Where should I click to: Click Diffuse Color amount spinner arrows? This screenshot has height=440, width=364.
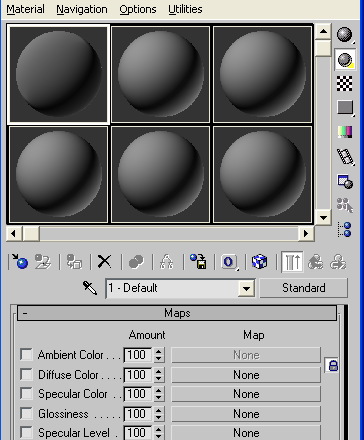[x=159, y=375]
